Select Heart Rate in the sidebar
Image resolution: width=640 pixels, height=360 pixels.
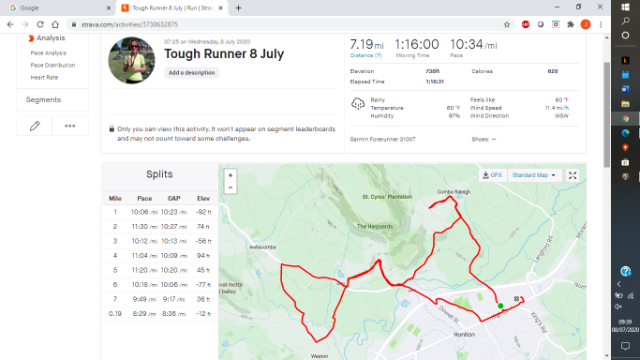point(44,78)
